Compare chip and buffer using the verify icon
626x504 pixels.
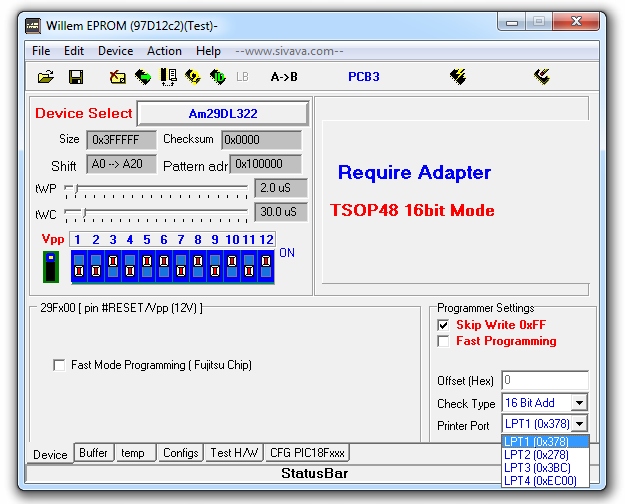point(168,77)
